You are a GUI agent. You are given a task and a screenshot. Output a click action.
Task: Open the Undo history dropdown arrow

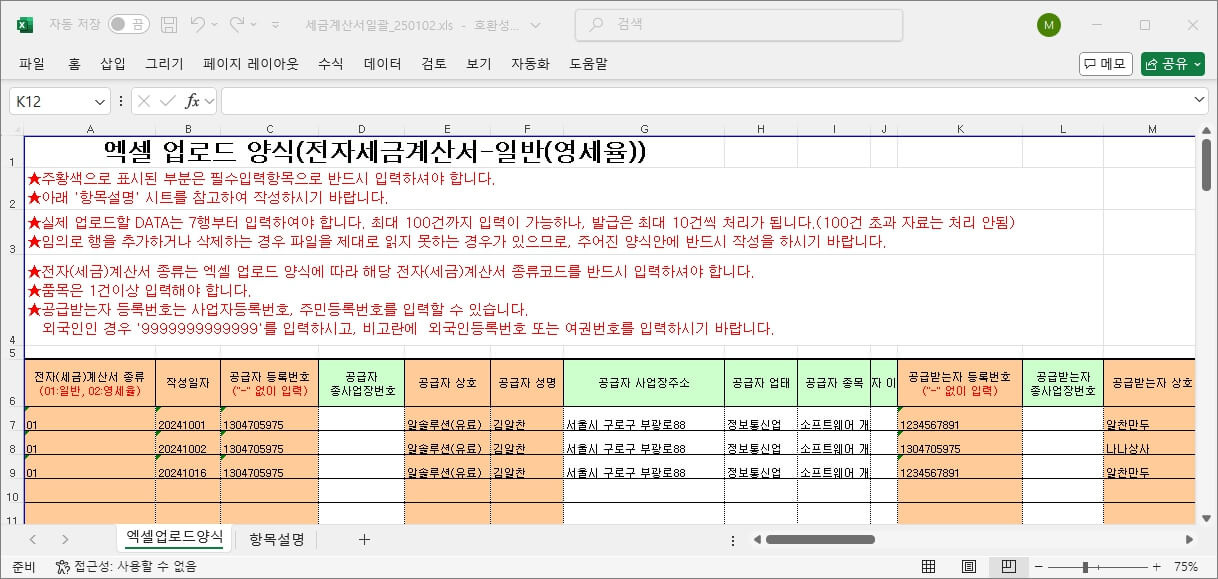coord(215,24)
